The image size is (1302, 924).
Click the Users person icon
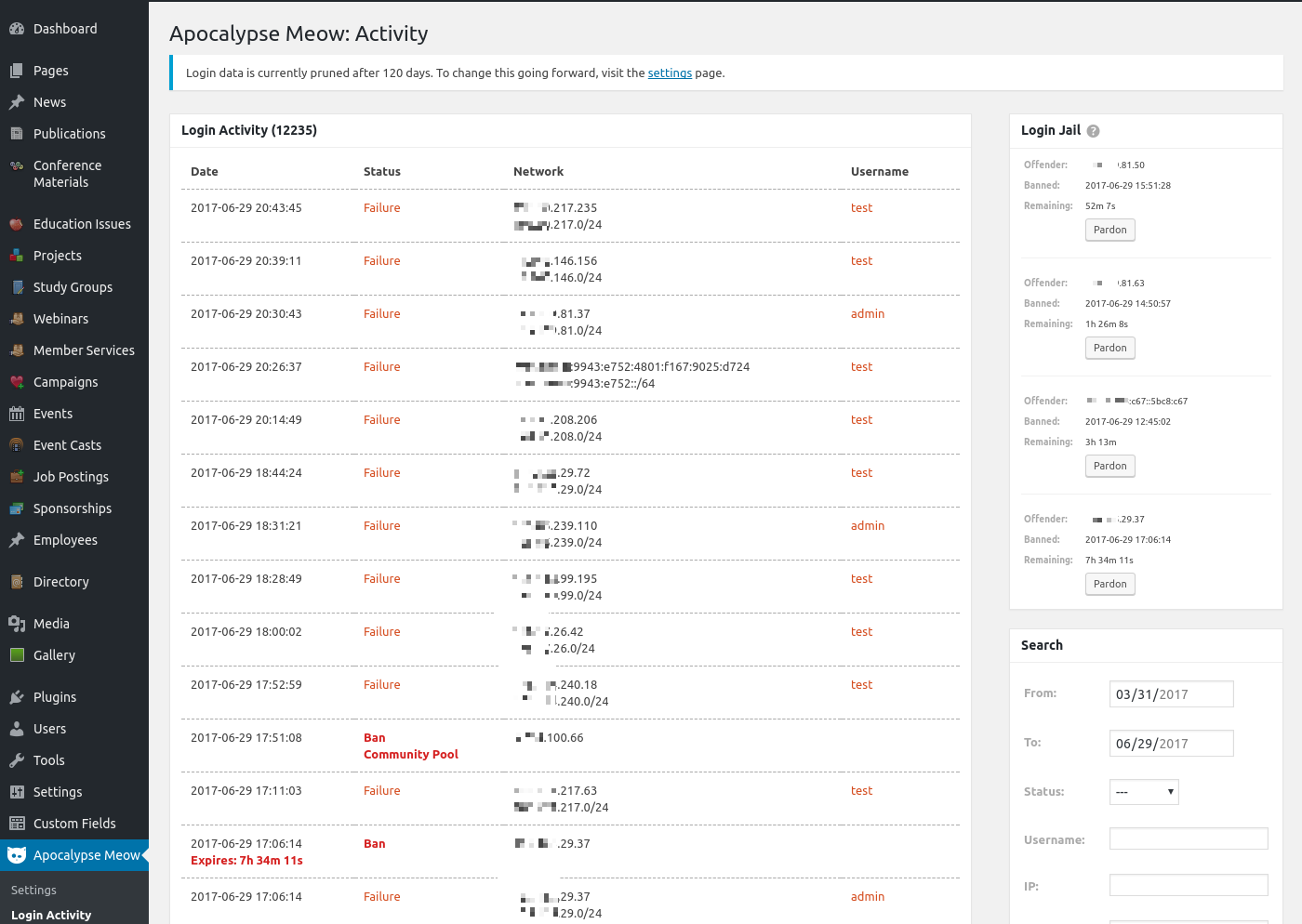17,729
